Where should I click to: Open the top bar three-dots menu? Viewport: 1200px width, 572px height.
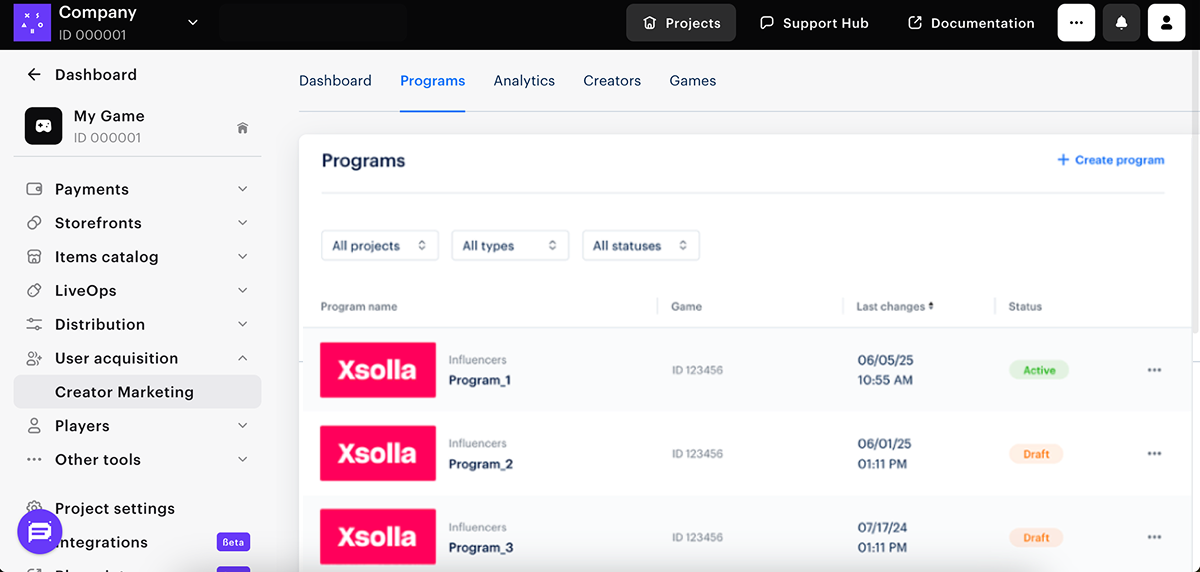[1076, 23]
